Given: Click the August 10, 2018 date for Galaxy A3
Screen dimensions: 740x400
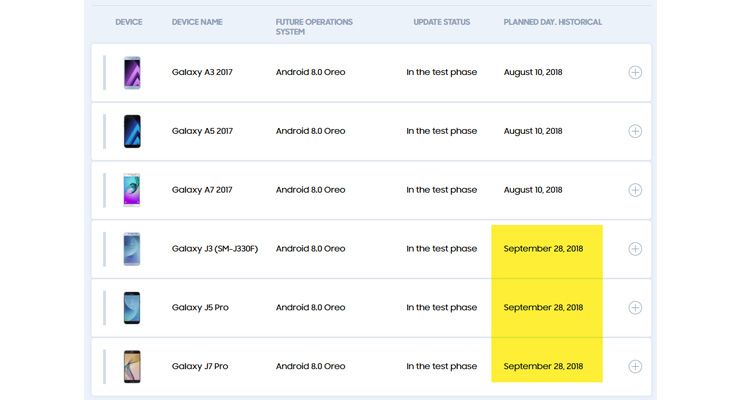Looking at the screenshot, I should pos(533,72).
